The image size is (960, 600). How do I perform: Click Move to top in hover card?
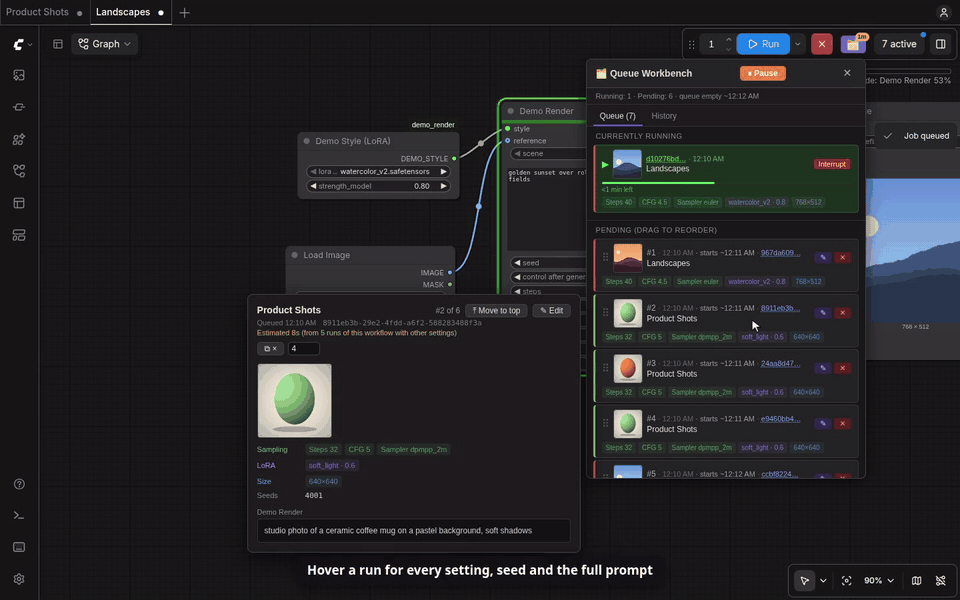(x=496, y=310)
